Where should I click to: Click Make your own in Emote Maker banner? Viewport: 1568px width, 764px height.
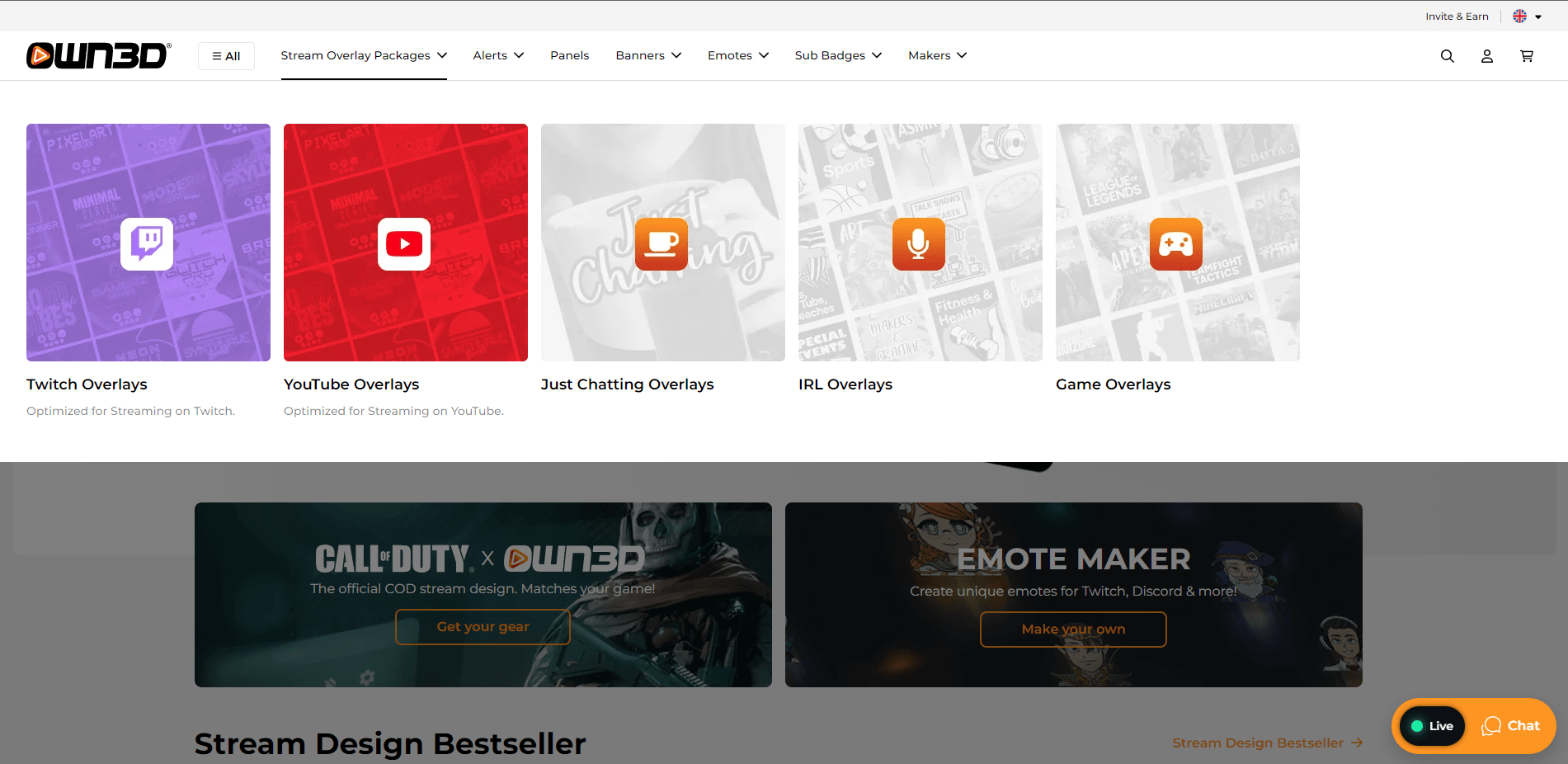(x=1072, y=629)
